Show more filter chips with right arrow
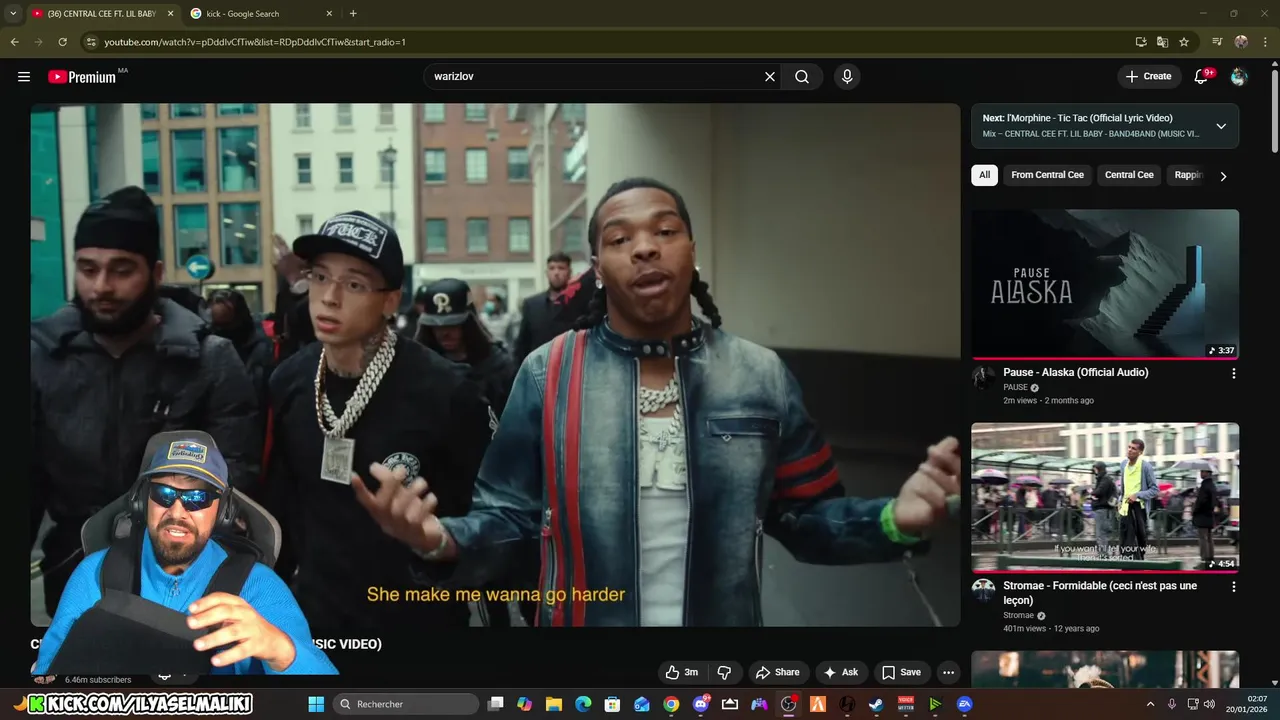This screenshot has height=720, width=1280. [1223, 176]
